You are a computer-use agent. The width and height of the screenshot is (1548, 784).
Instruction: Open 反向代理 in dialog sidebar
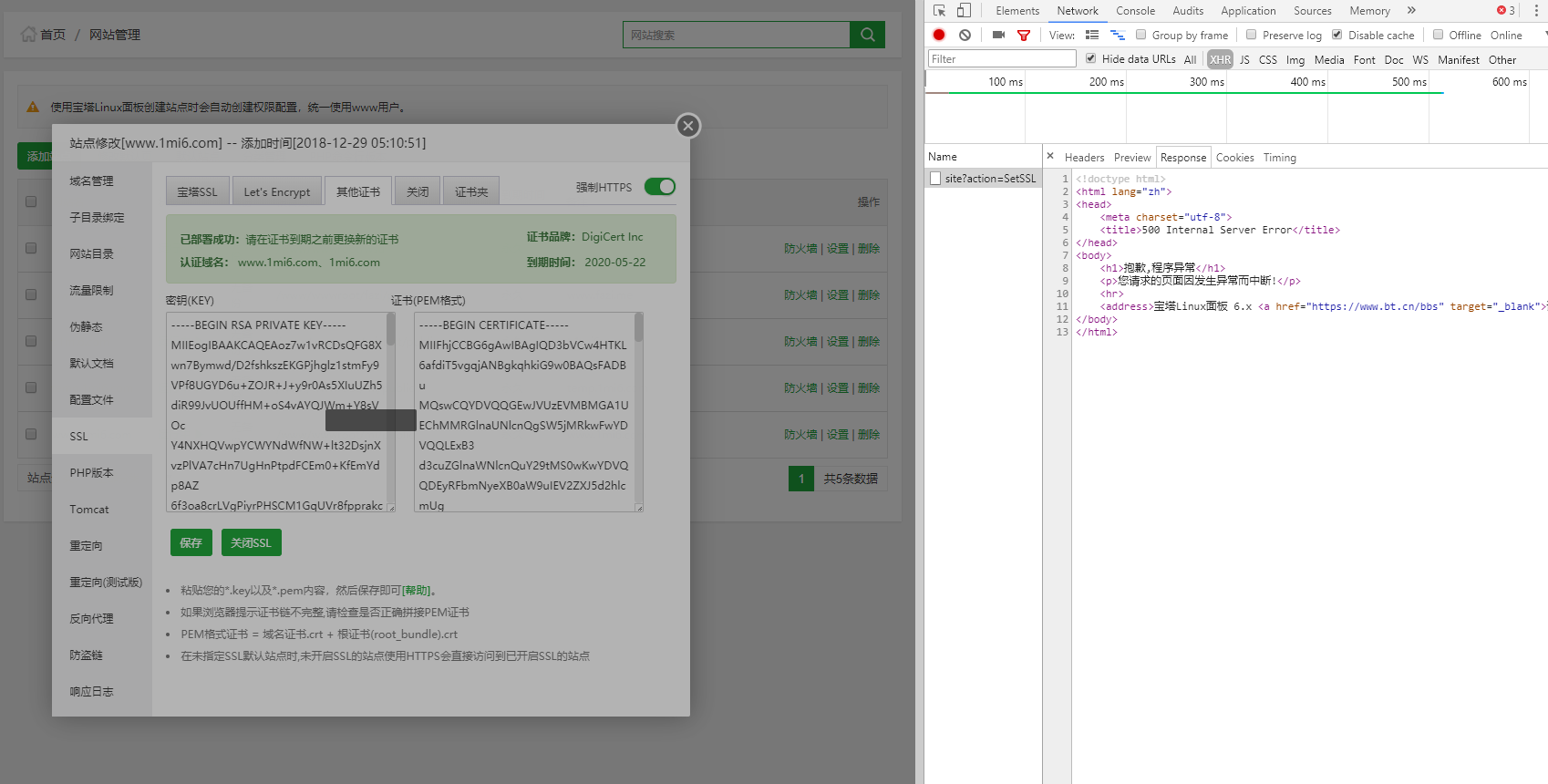(x=101, y=618)
